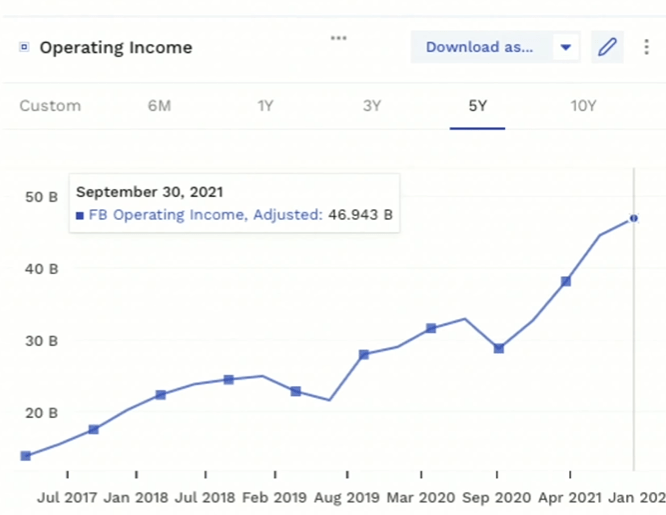Open the horizontal ellipsis menu above the chart
The height and width of the screenshot is (515, 666).
click(x=338, y=38)
